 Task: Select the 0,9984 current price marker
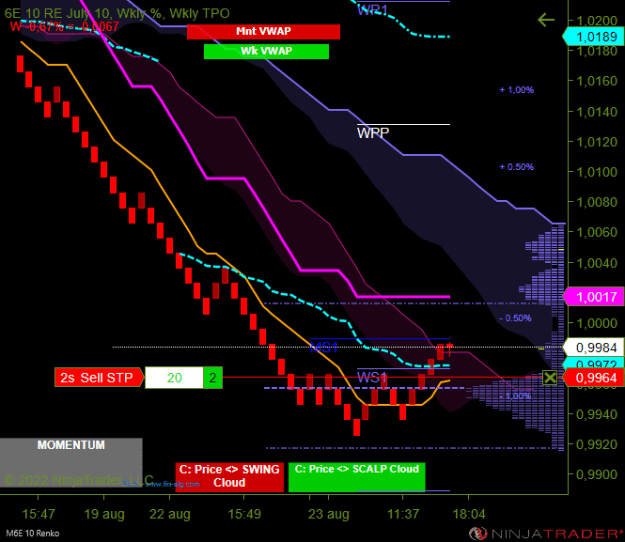point(594,348)
